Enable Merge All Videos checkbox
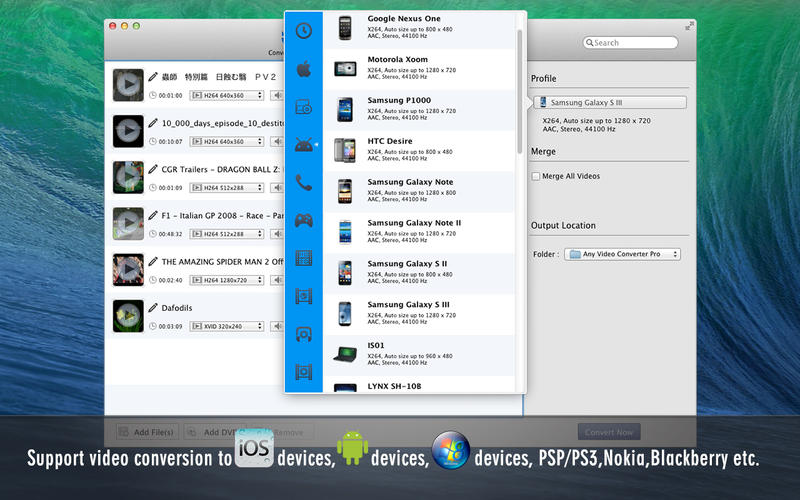Viewport: 800px width, 500px height. 536,176
